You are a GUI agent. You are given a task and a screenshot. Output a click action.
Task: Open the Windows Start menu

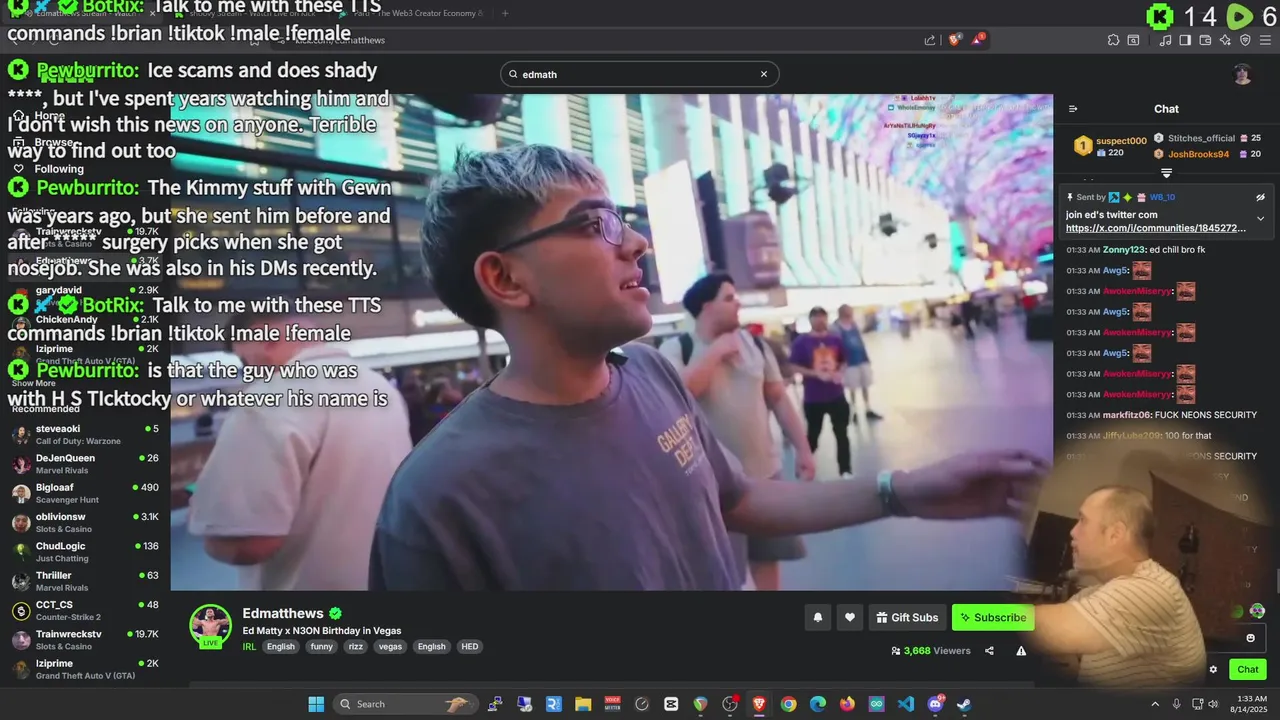[x=316, y=704]
